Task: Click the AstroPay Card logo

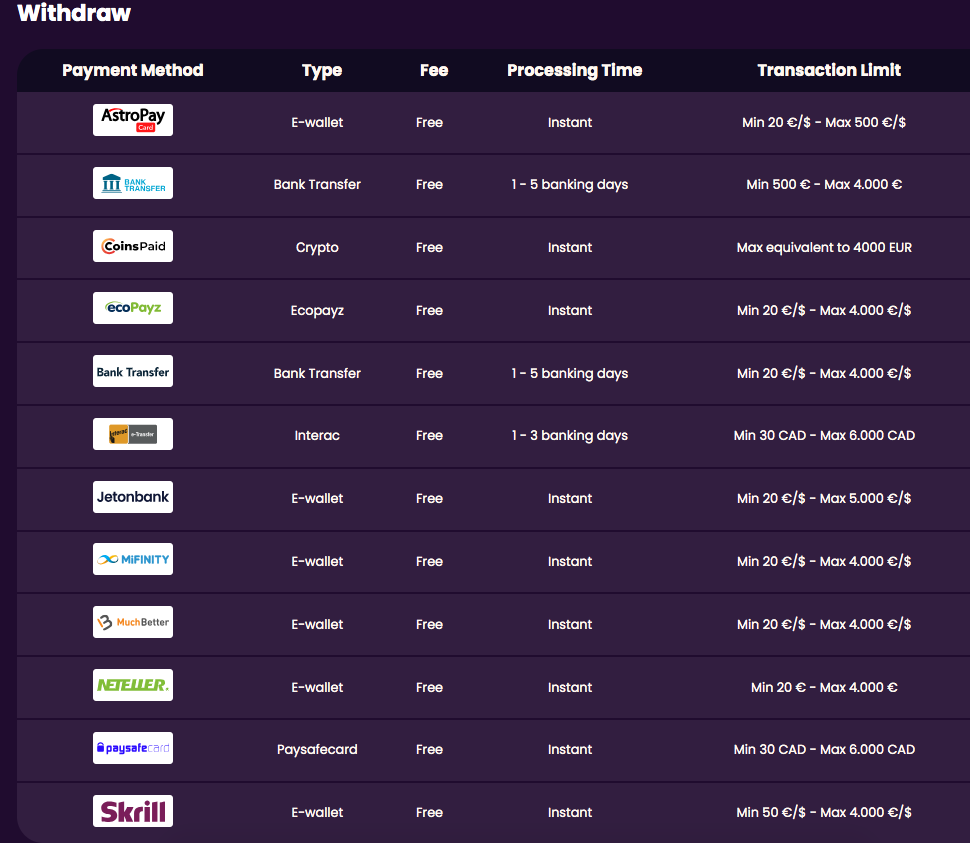Action: (133, 121)
